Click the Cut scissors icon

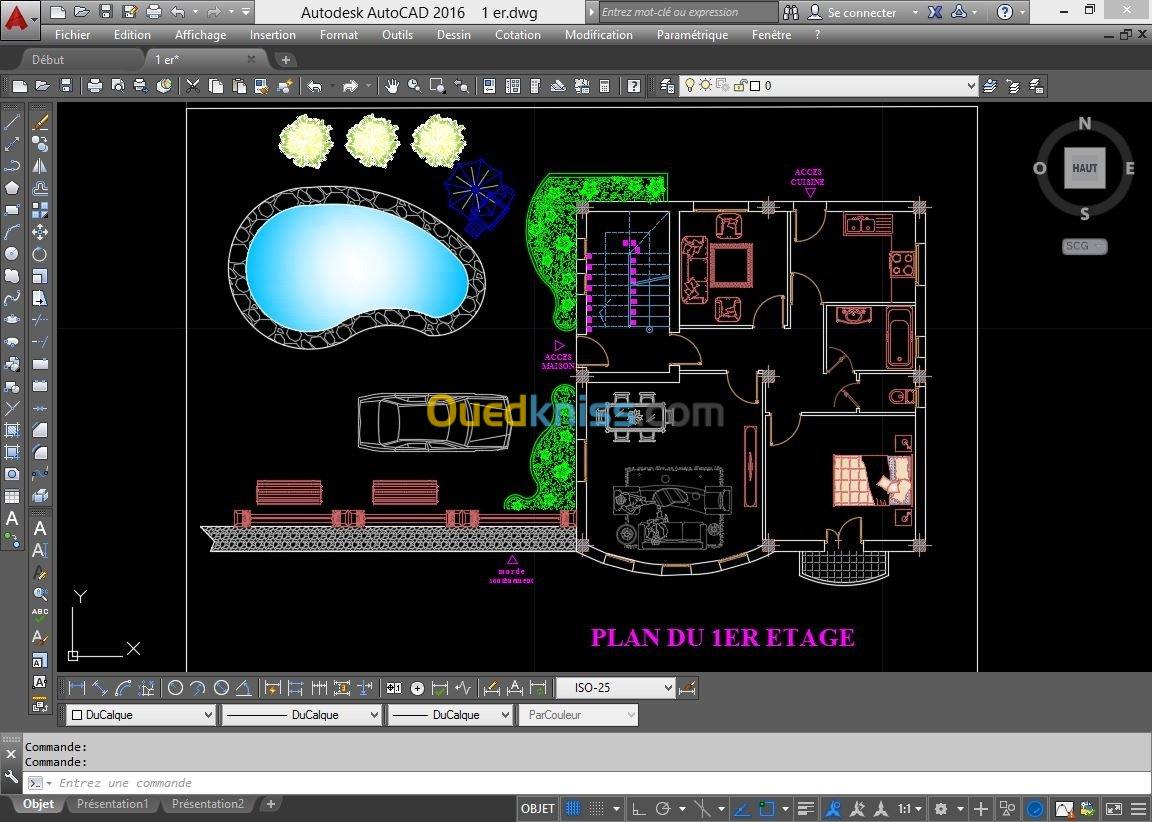pos(193,87)
